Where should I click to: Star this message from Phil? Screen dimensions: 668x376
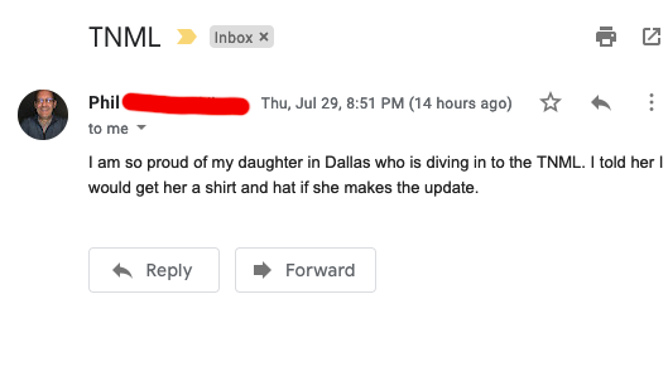550,103
